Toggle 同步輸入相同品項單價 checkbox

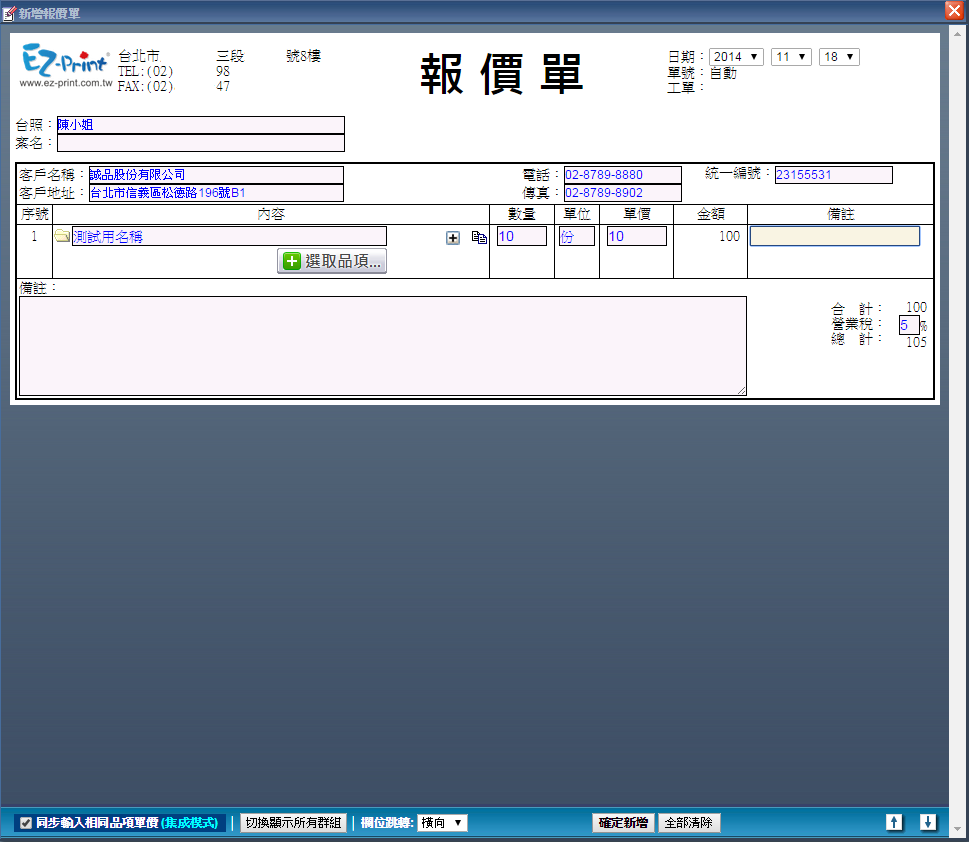pos(26,823)
